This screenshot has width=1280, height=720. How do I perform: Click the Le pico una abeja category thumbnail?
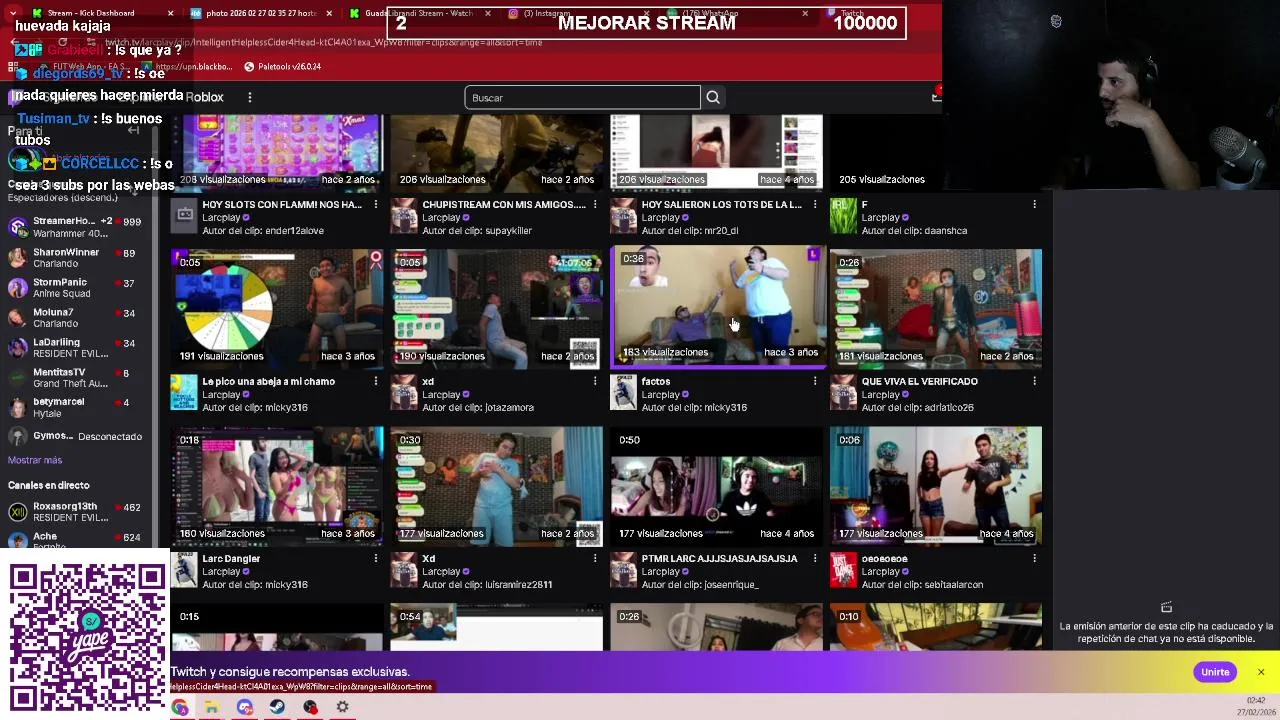pyautogui.click(x=184, y=392)
